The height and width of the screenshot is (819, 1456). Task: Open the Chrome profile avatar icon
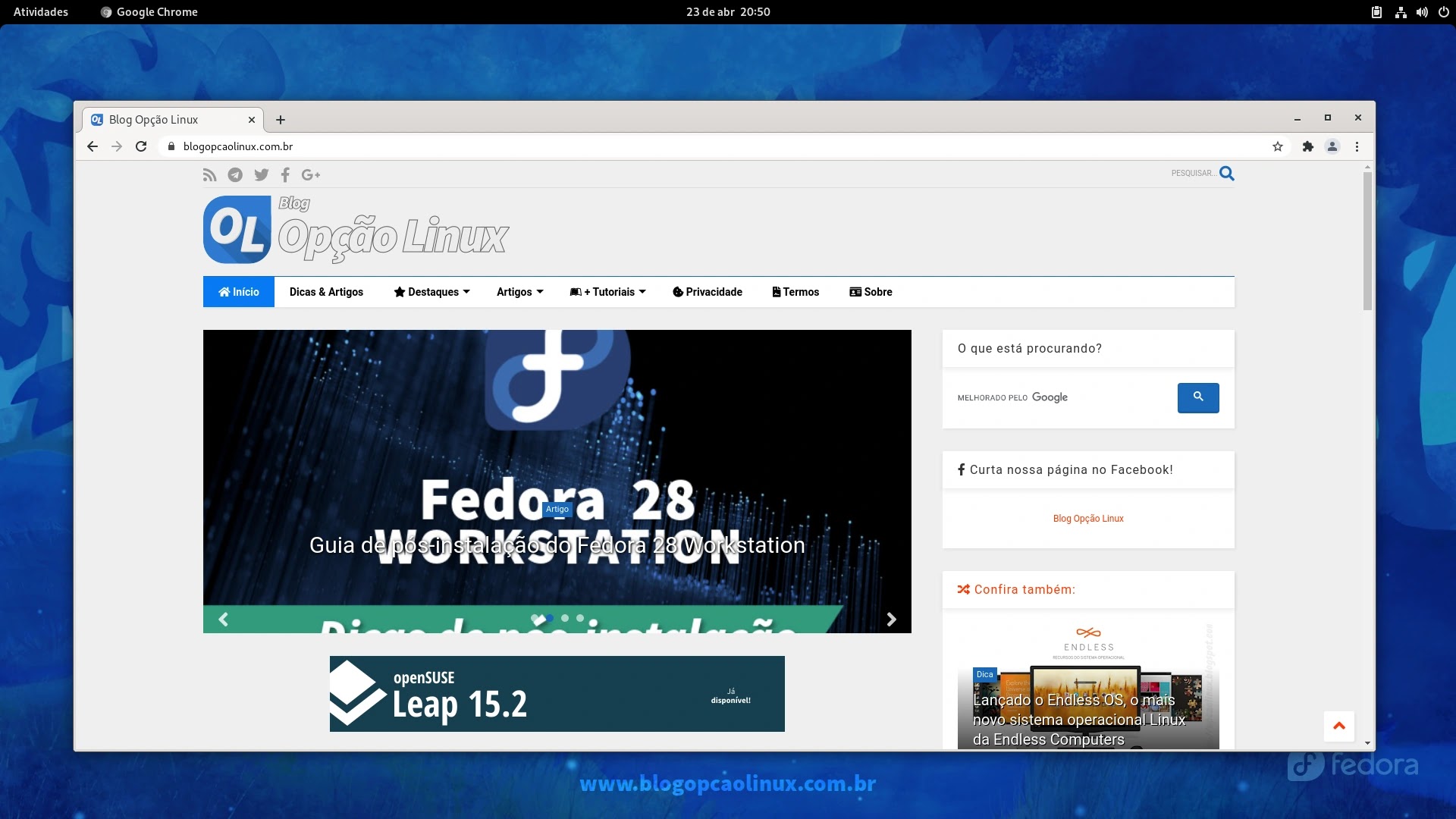click(1332, 146)
